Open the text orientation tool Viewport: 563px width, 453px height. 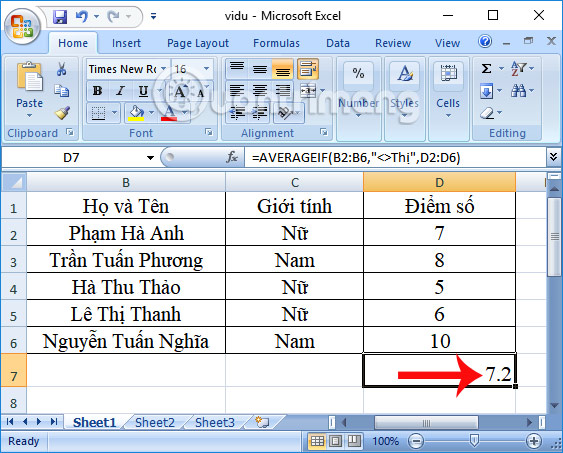(x=285, y=113)
